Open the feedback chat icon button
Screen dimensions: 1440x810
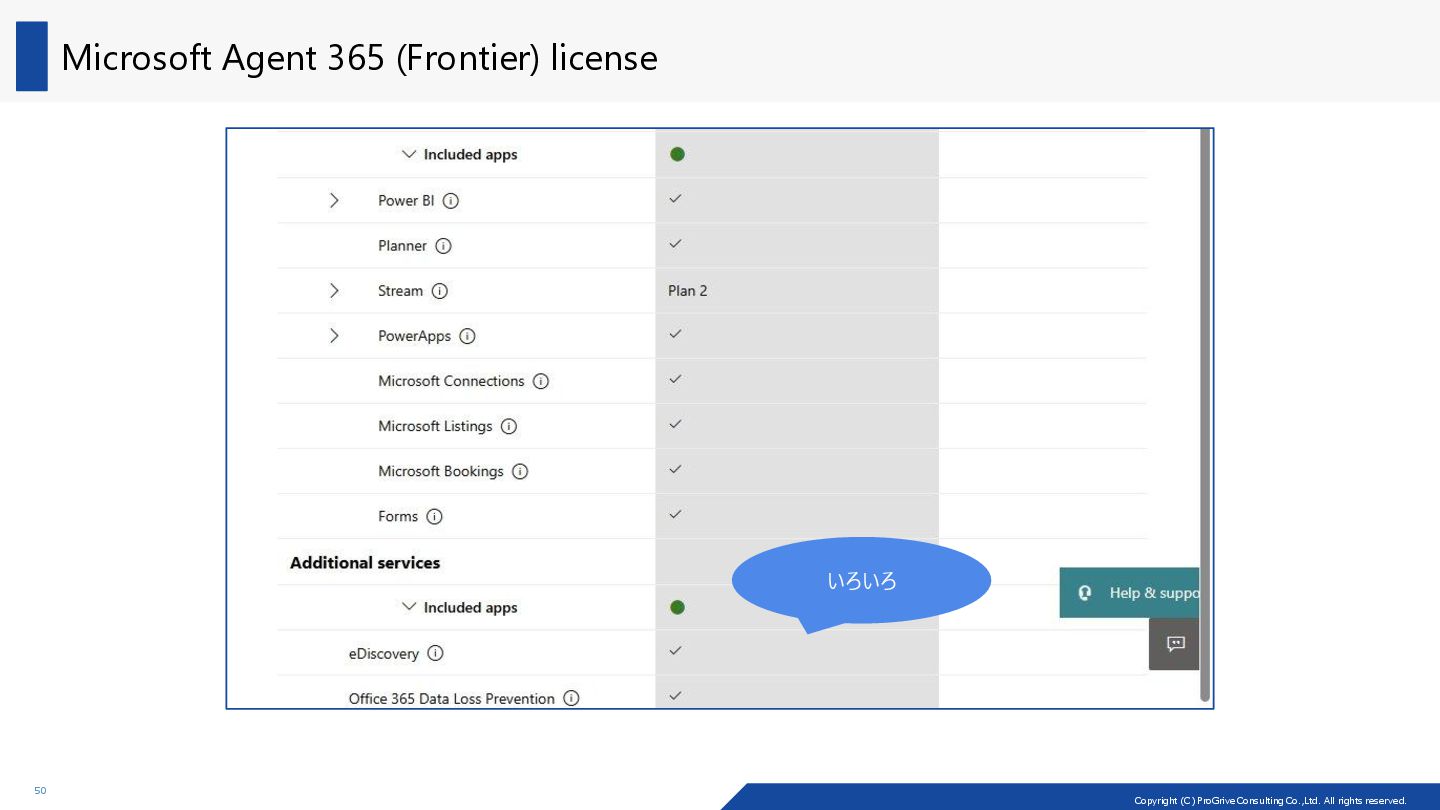1175,644
